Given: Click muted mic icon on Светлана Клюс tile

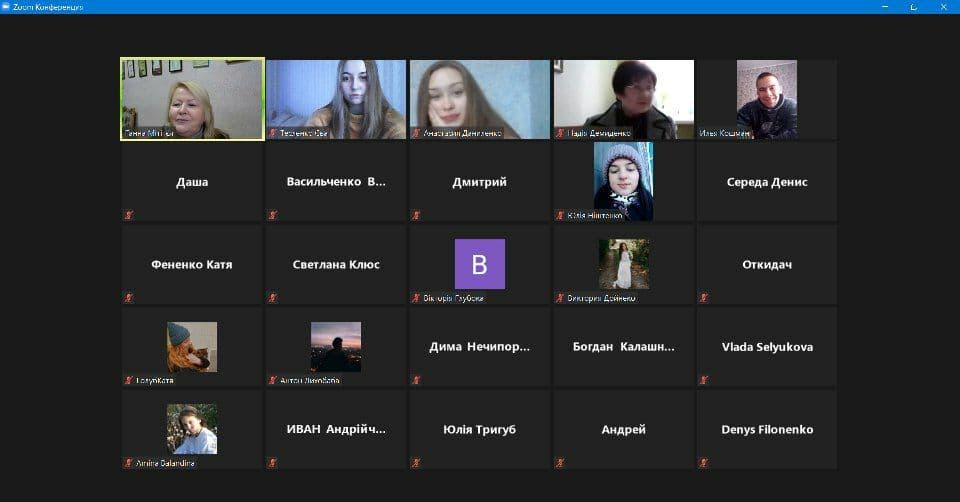Looking at the screenshot, I should [272, 298].
